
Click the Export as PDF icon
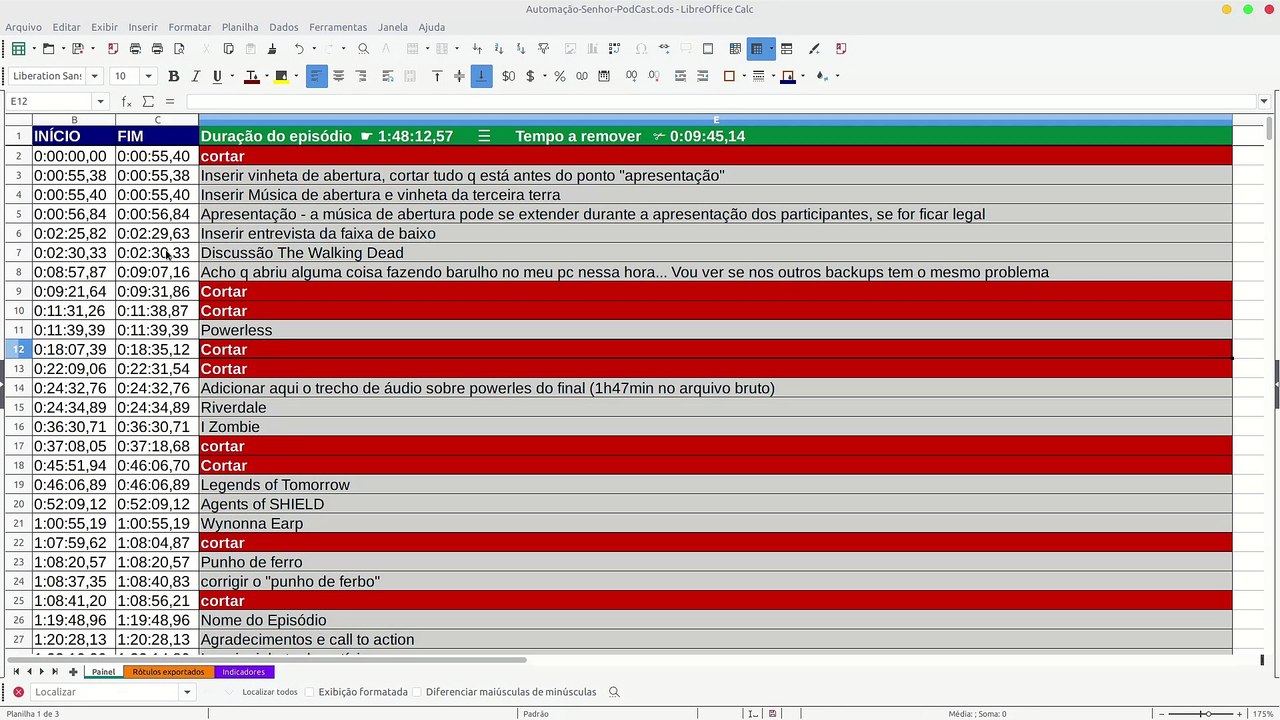[x=113, y=48]
